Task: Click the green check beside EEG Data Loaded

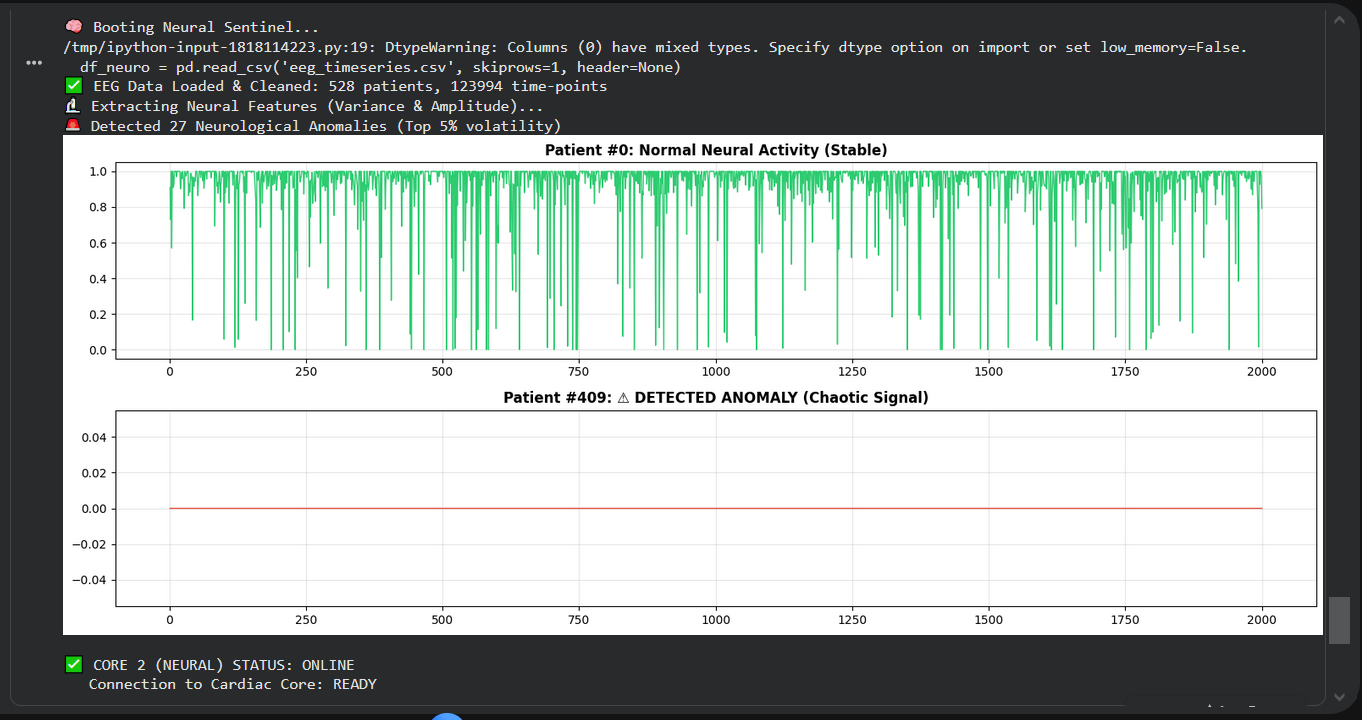Action: click(73, 86)
